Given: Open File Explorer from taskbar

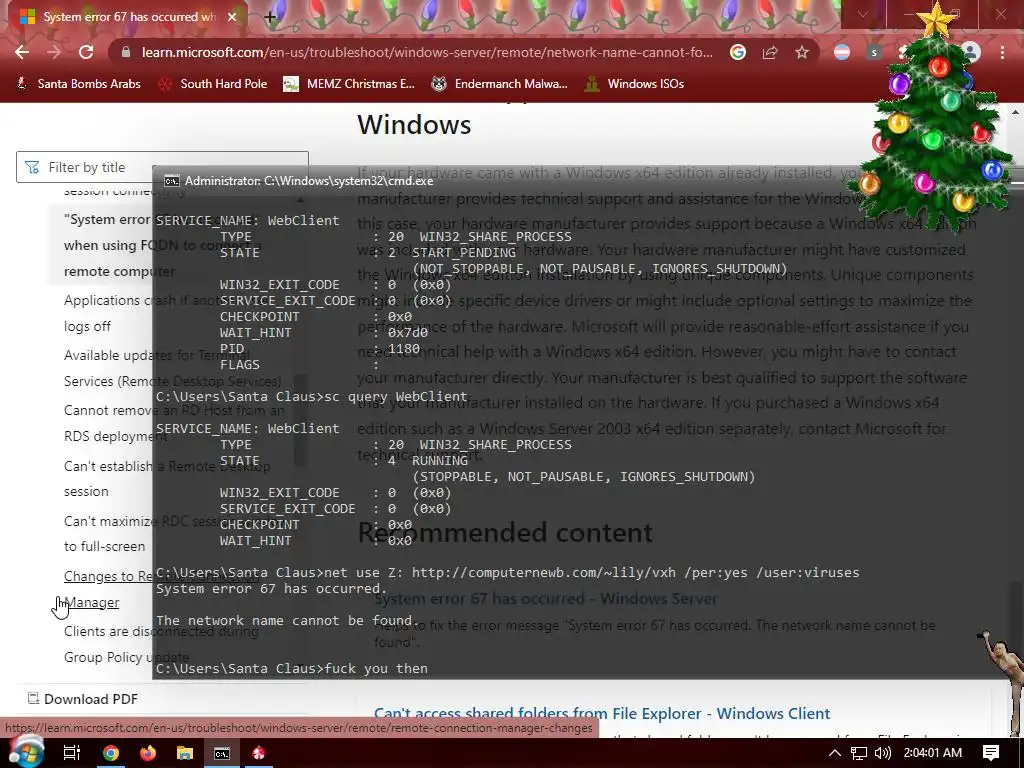Looking at the screenshot, I should point(185,753).
